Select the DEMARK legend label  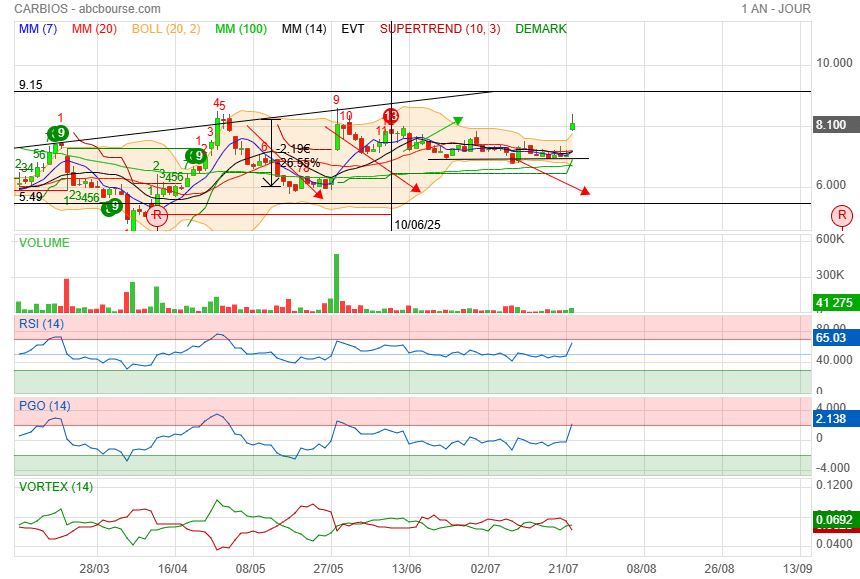(541, 29)
